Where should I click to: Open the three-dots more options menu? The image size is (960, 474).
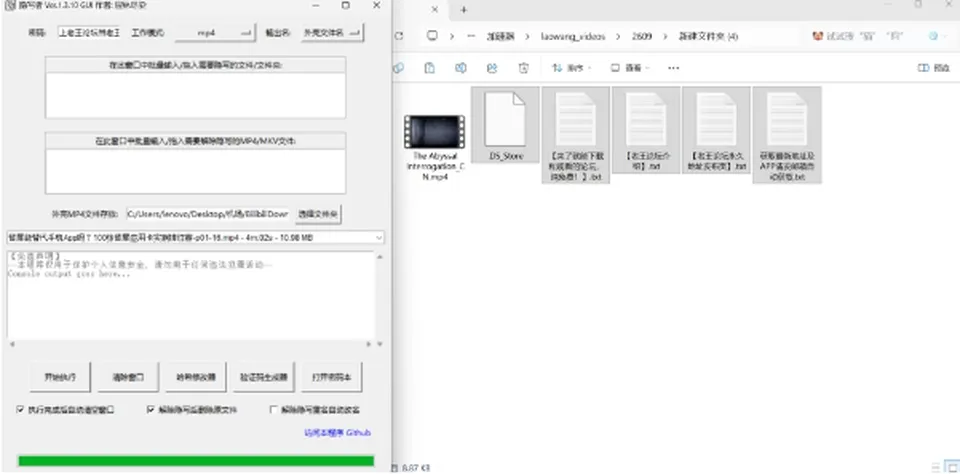[673, 68]
